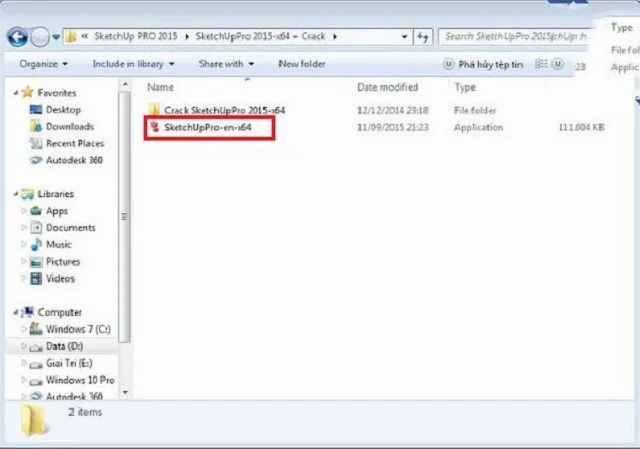The width and height of the screenshot is (640, 449).
Task: Click Phá hủy tệp tin button
Action: pyautogui.click(x=483, y=64)
